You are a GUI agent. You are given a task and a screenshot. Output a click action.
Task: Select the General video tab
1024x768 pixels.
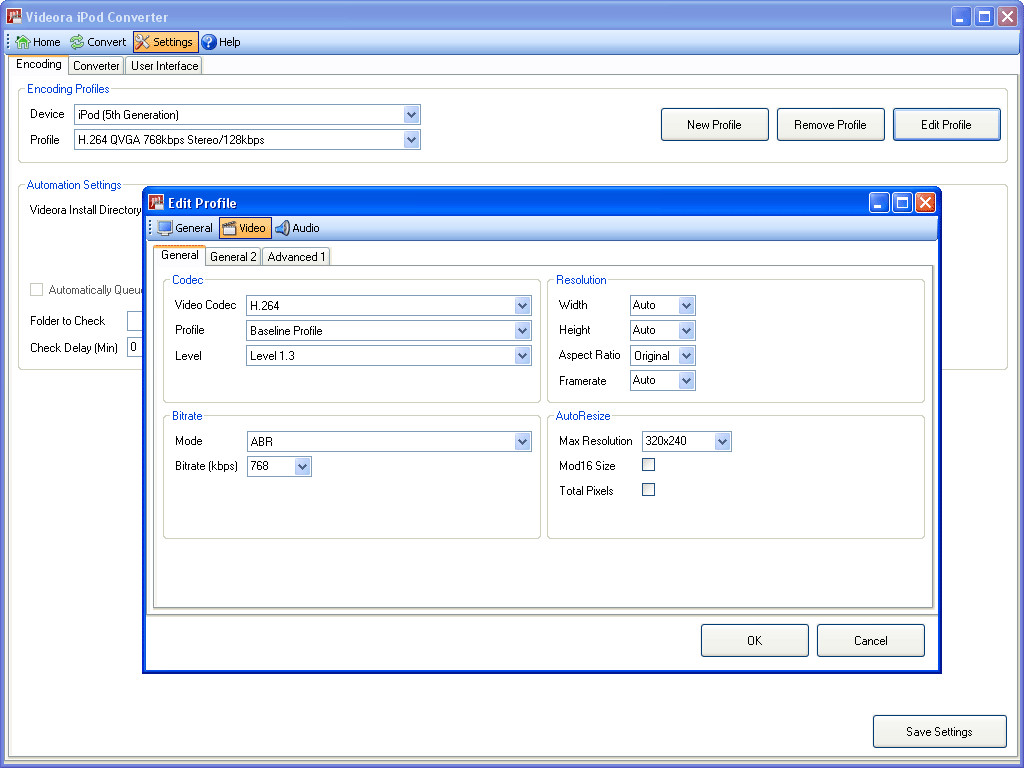click(180, 255)
